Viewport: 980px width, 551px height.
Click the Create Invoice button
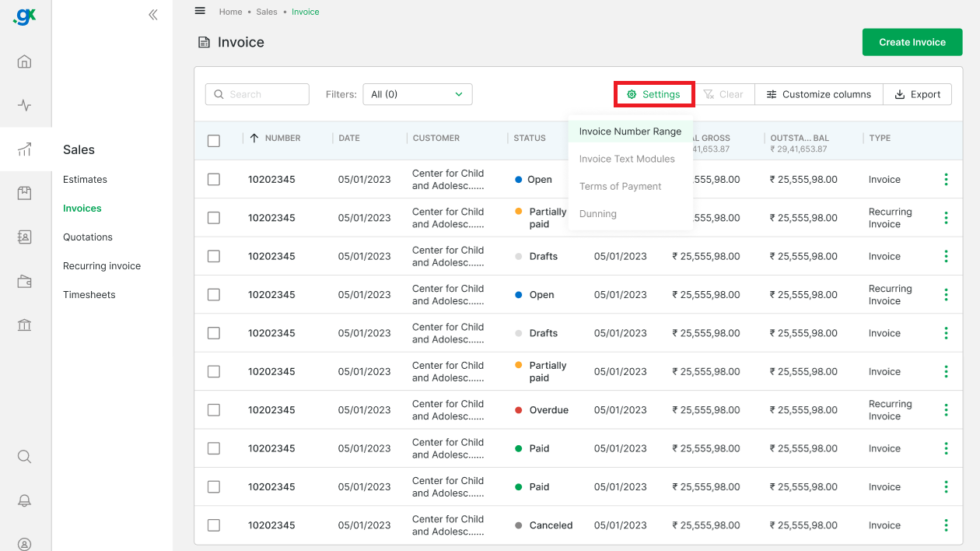(x=912, y=42)
